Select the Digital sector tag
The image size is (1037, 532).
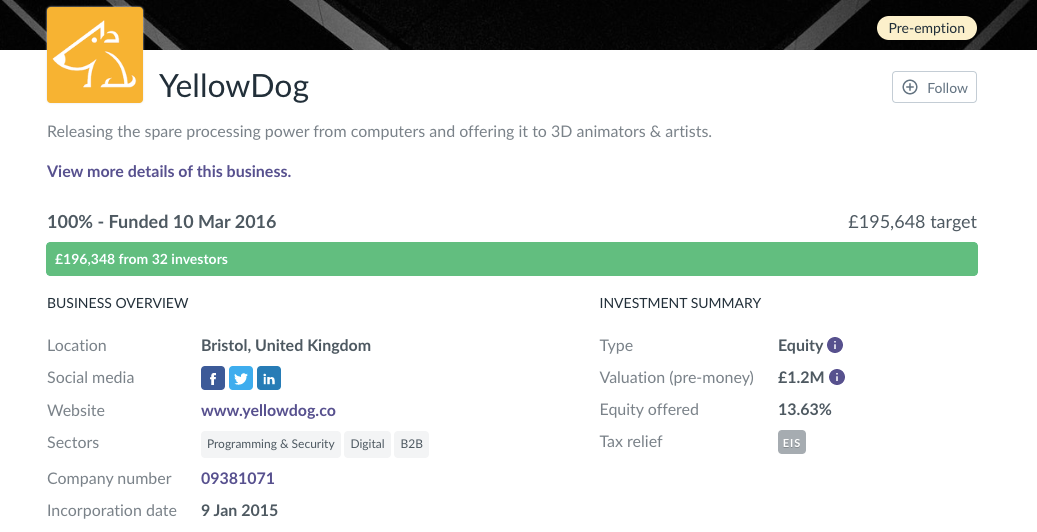pos(368,444)
